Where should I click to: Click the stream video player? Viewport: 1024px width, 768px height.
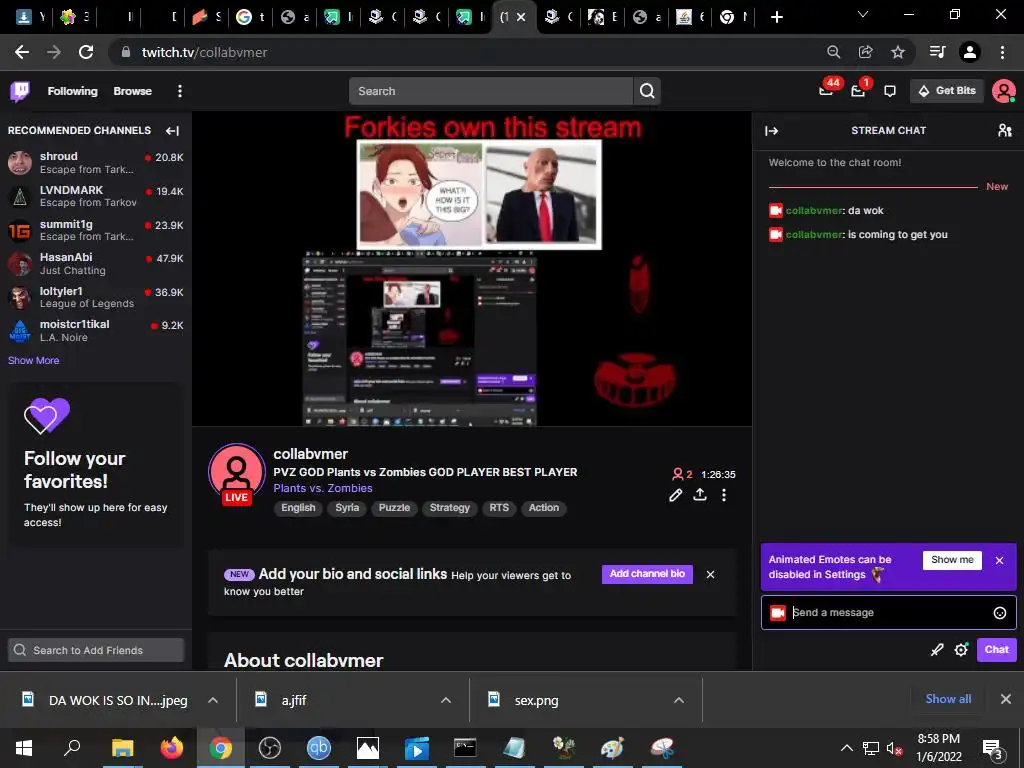pyautogui.click(x=472, y=269)
